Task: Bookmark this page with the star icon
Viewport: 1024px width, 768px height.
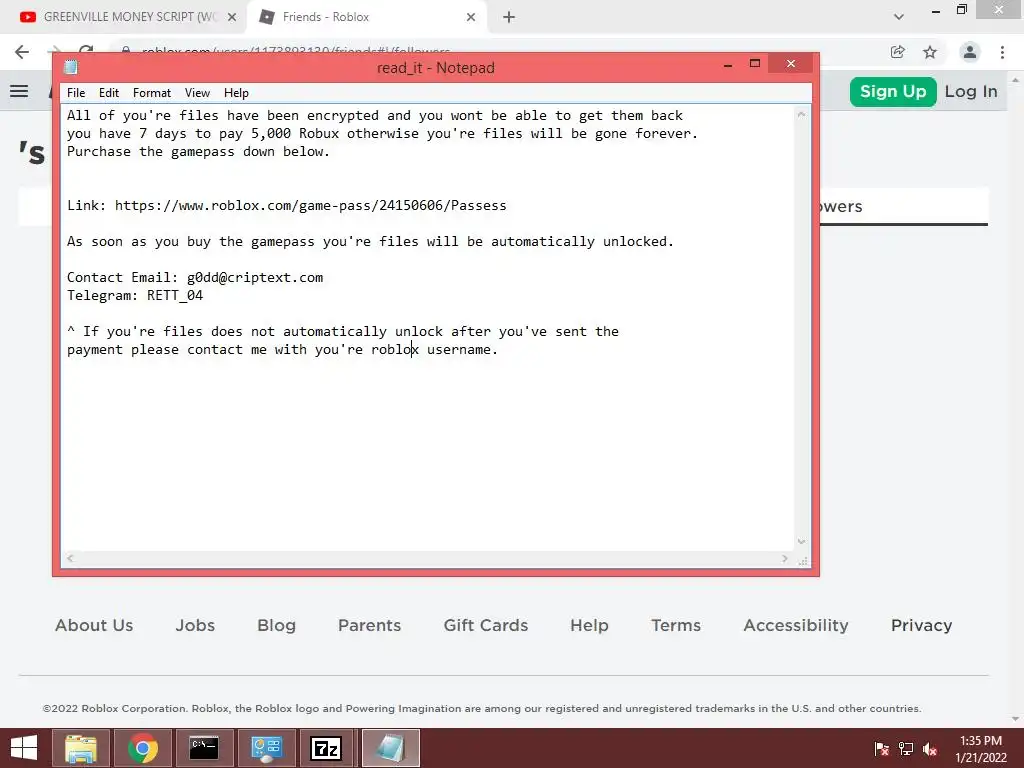Action: [x=930, y=52]
